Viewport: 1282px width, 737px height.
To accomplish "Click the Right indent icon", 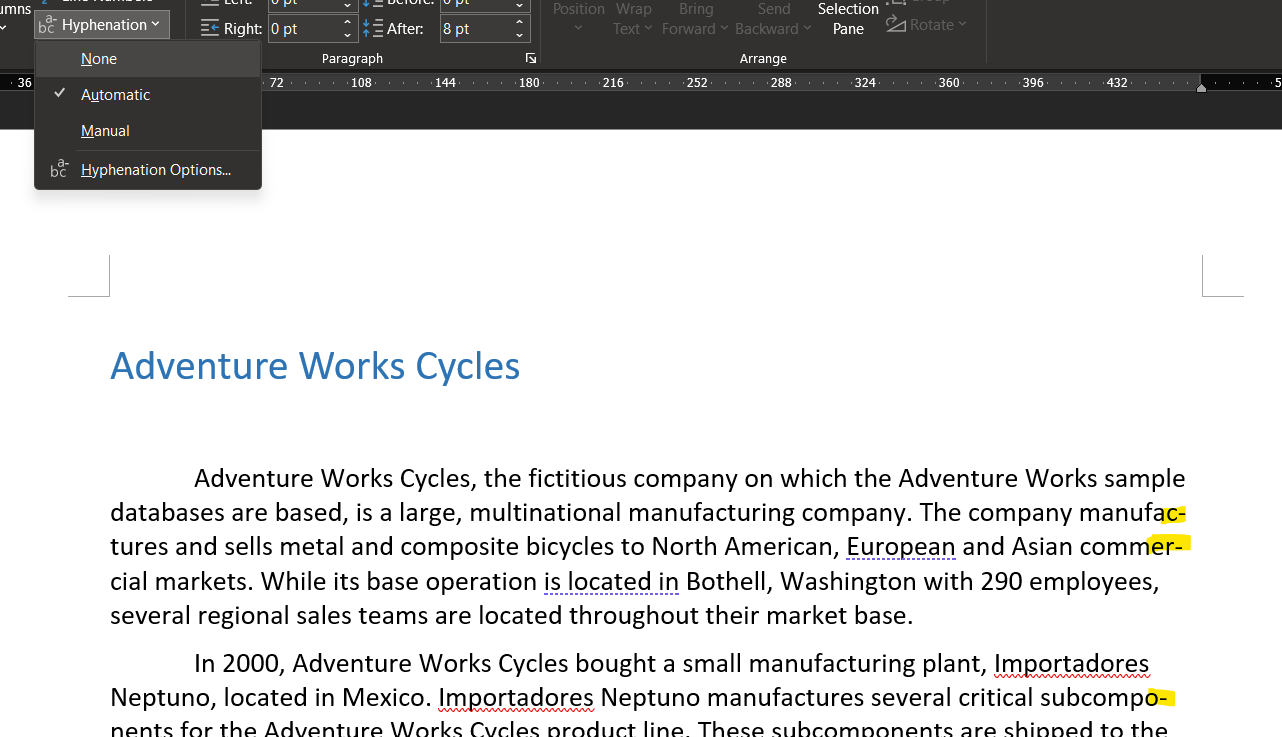I will pyautogui.click(x=210, y=29).
